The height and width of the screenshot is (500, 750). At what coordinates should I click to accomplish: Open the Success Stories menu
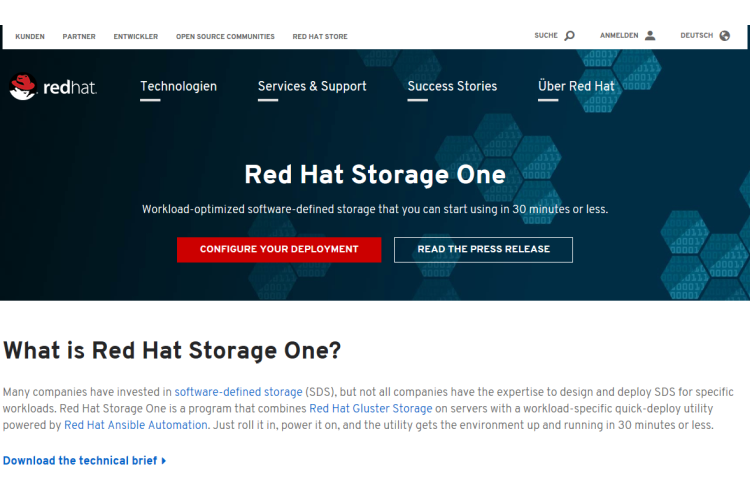(x=452, y=87)
